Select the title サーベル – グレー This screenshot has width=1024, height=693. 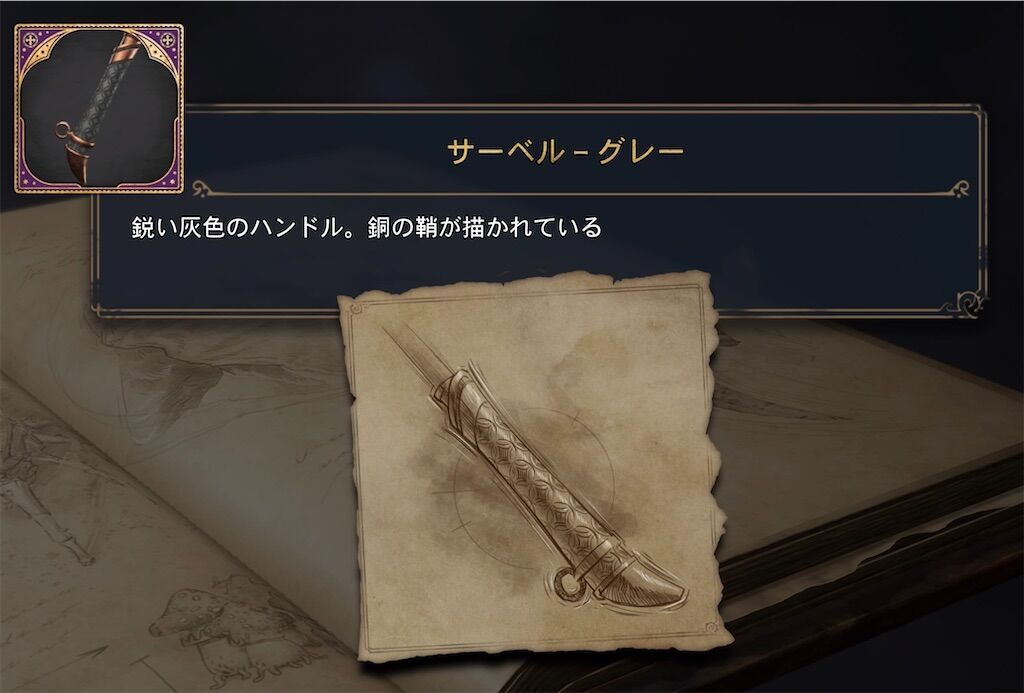click(x=566, y=152)
